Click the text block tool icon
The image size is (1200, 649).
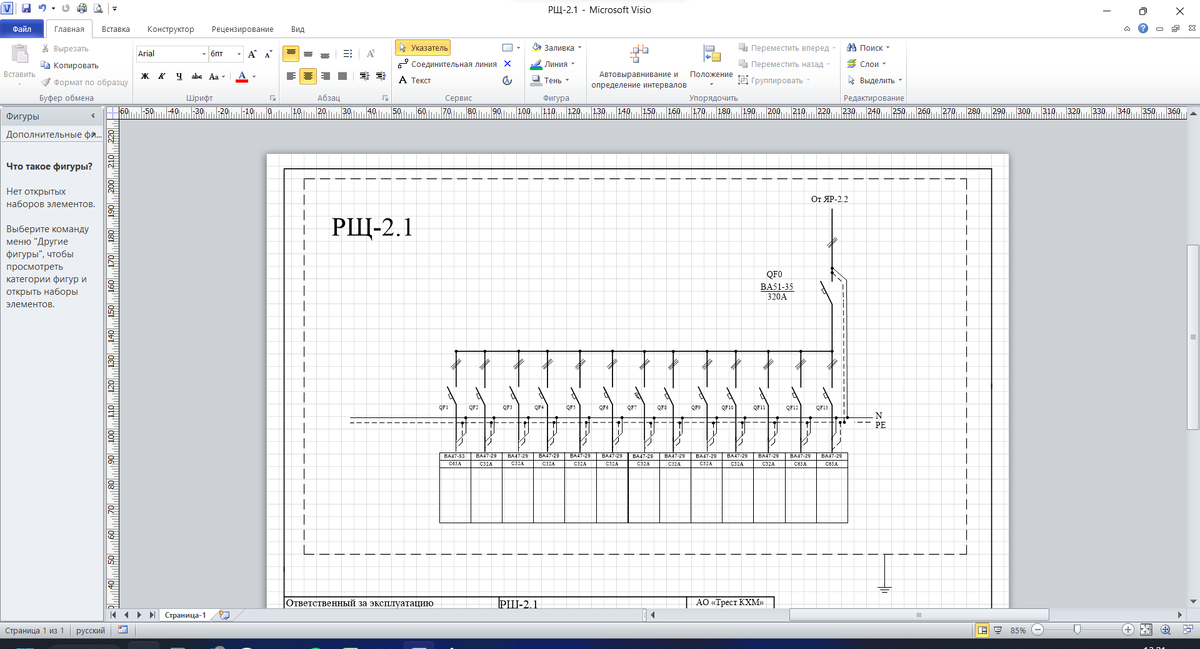(x=508, y=80)
